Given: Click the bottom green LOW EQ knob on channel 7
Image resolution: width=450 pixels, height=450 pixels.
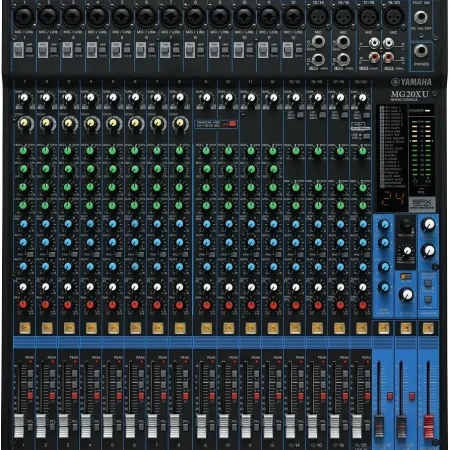Looking at the screenshot, I should (x=157, y=206).
